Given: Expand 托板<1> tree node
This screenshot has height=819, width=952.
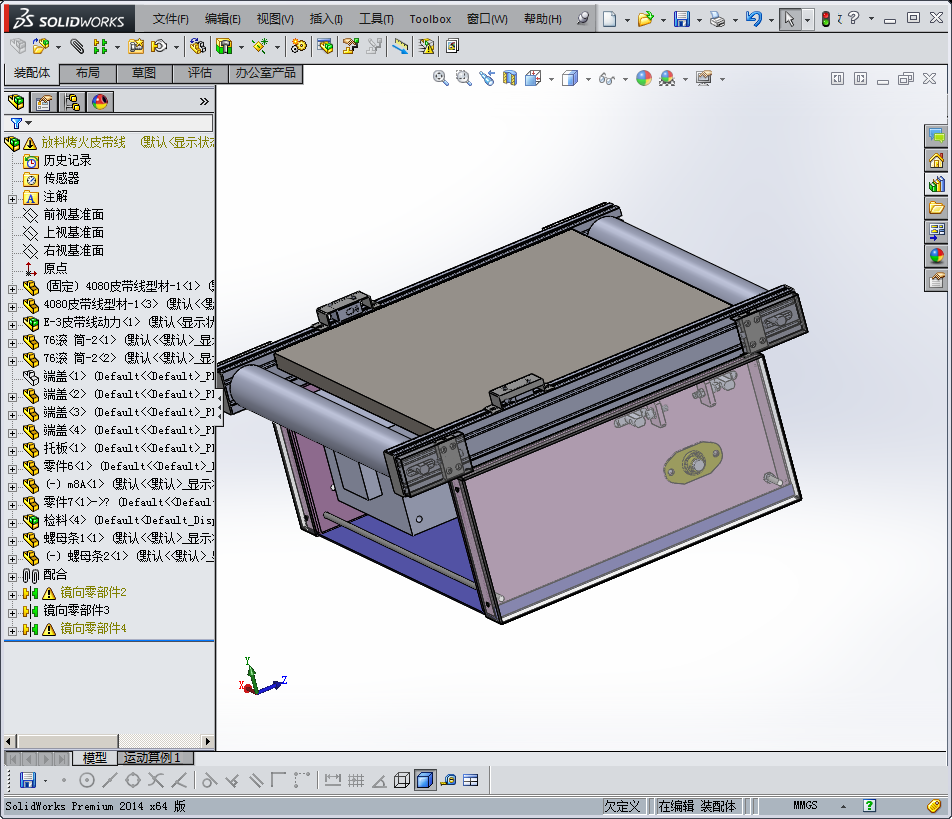Looking at the screenshot, I should point(12,451).
